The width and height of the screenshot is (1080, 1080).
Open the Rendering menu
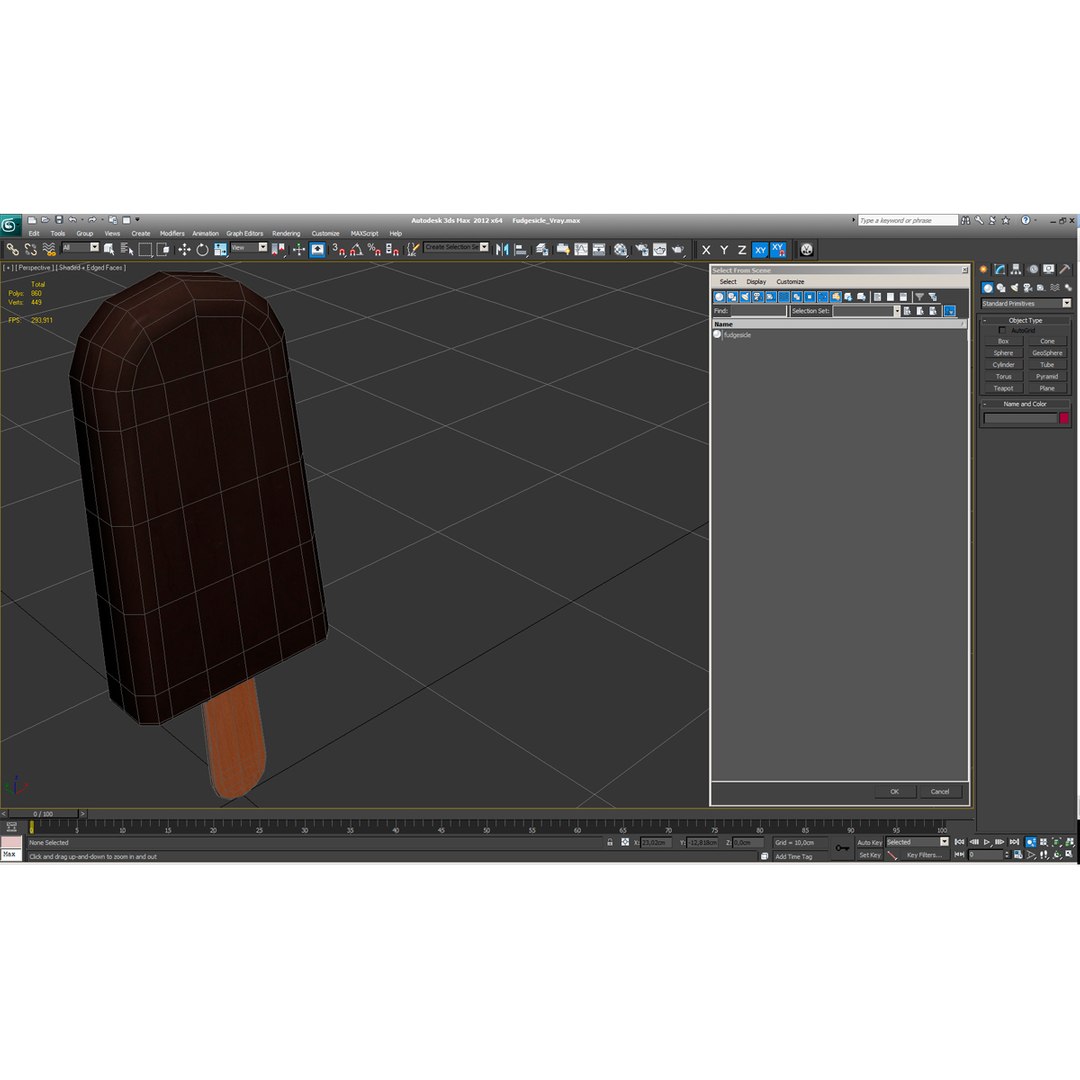pos(286,233)
